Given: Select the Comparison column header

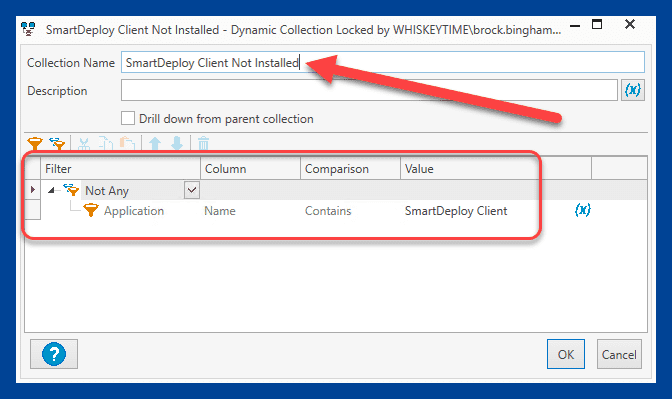Looking at the screenshot, I should pyautogui.click(x=350, y=168).
